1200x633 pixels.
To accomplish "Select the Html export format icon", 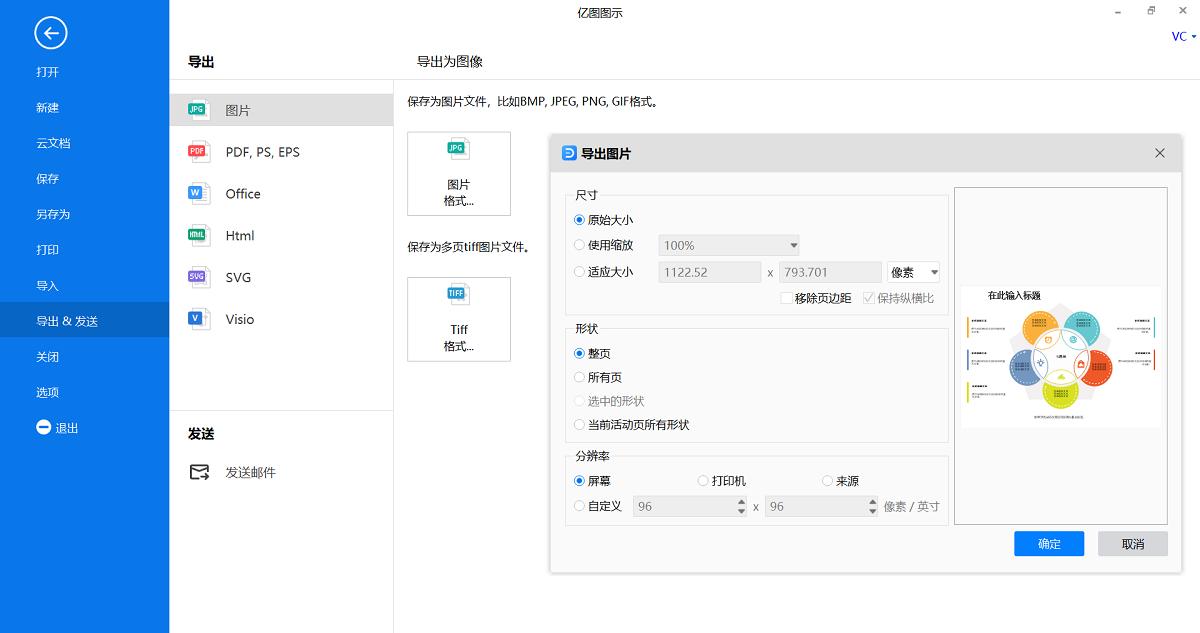I will [x=197, y=235].
